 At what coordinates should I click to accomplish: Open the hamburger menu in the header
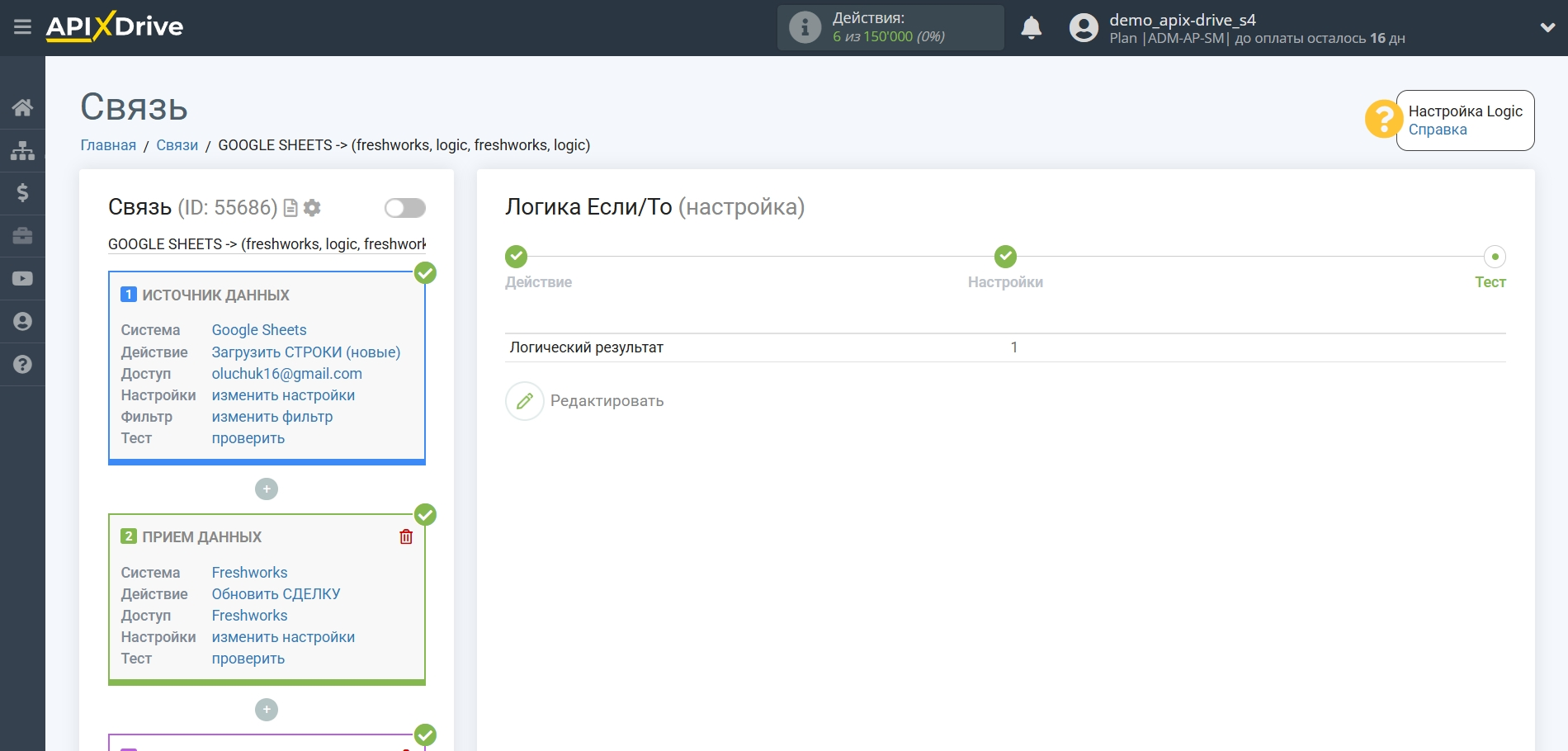22,27
